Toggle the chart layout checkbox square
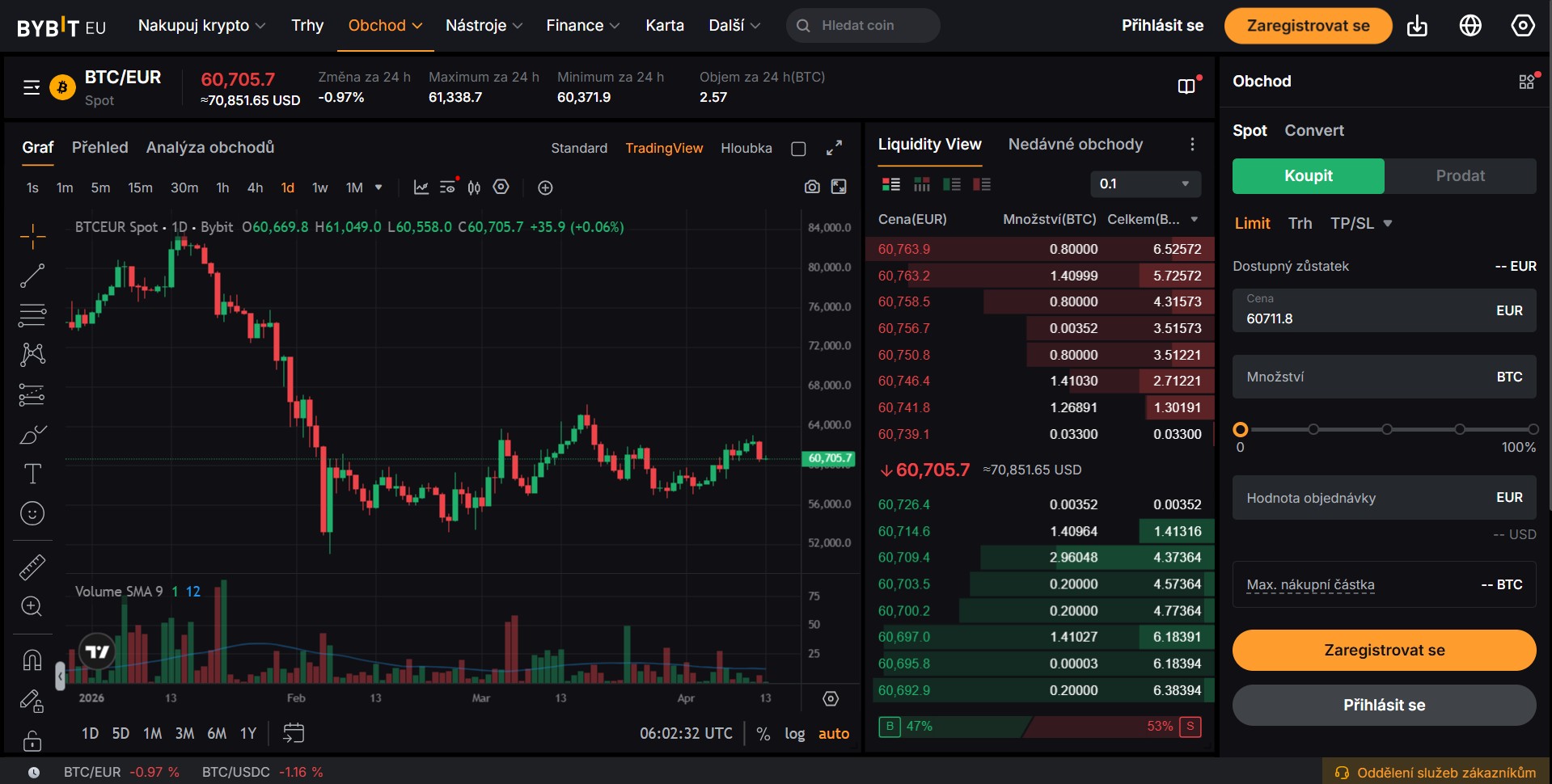This screenshot has height=784, width=1552. click(x=798, y=149)
